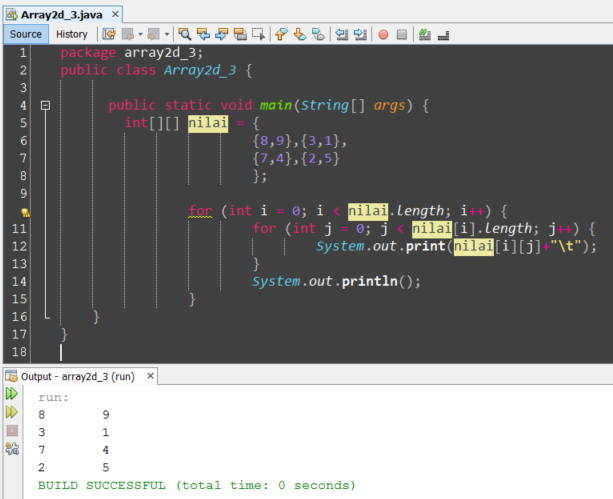Click 'print' call on line 12
613x499 pixels.
(x=425, y=246)
